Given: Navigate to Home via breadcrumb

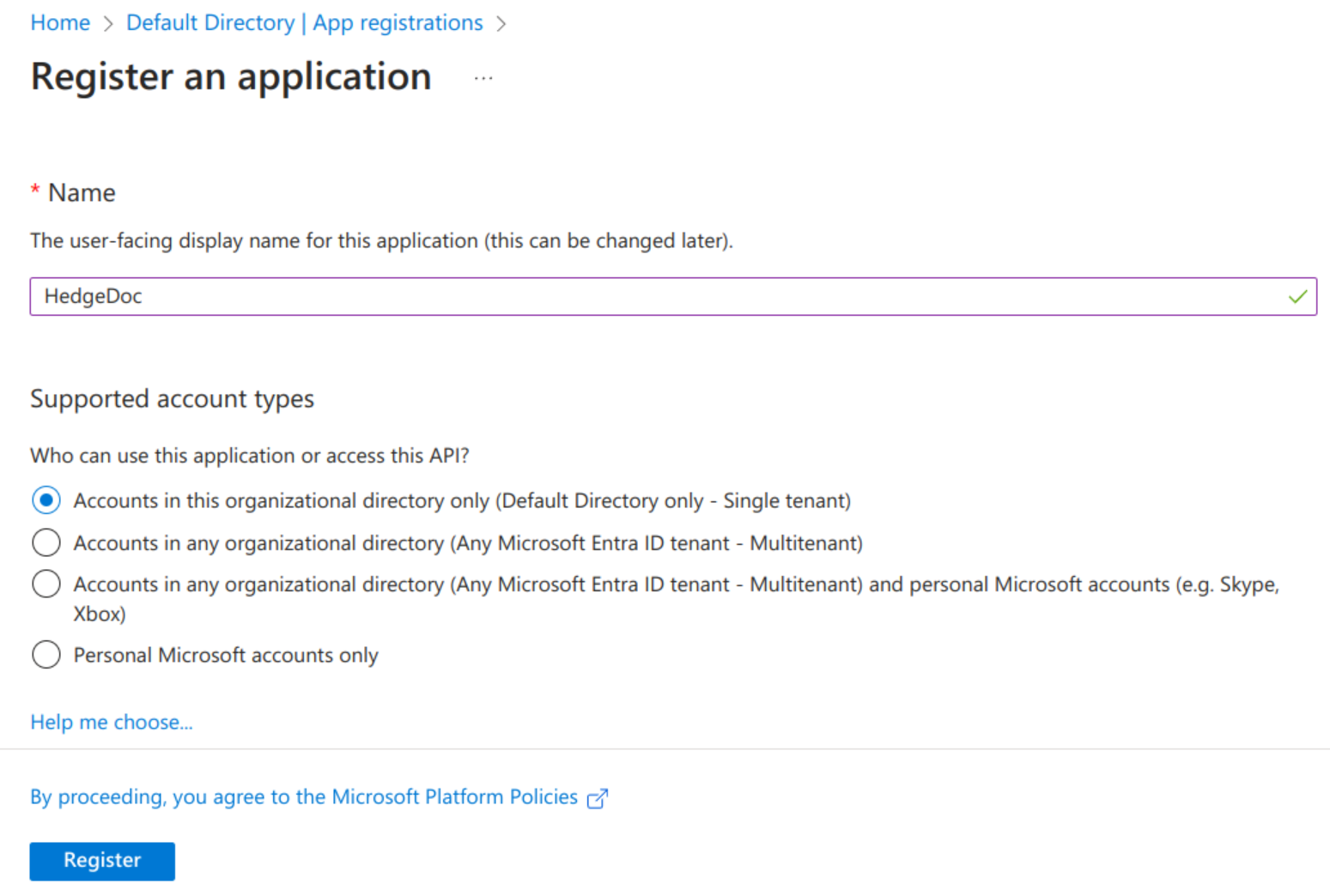Looking at the screenshot, I should pos(59,22).
